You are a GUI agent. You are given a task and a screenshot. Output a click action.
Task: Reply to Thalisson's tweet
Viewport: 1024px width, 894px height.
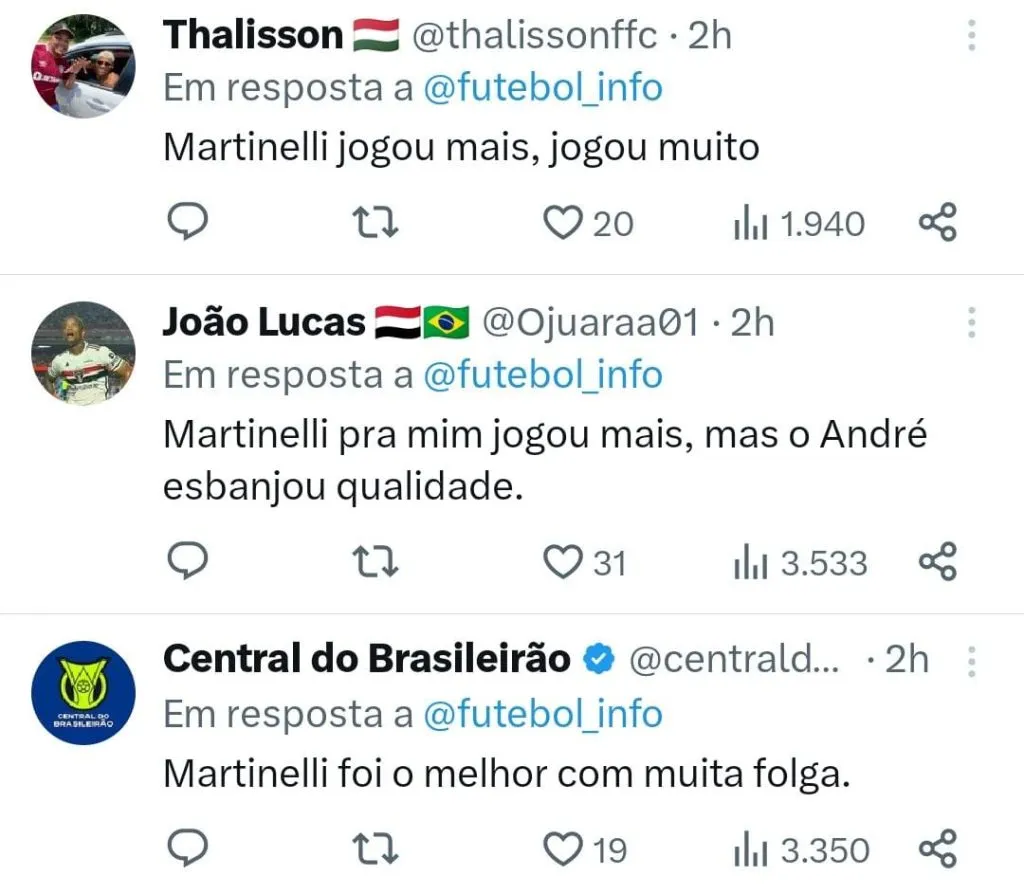(186, 223)
